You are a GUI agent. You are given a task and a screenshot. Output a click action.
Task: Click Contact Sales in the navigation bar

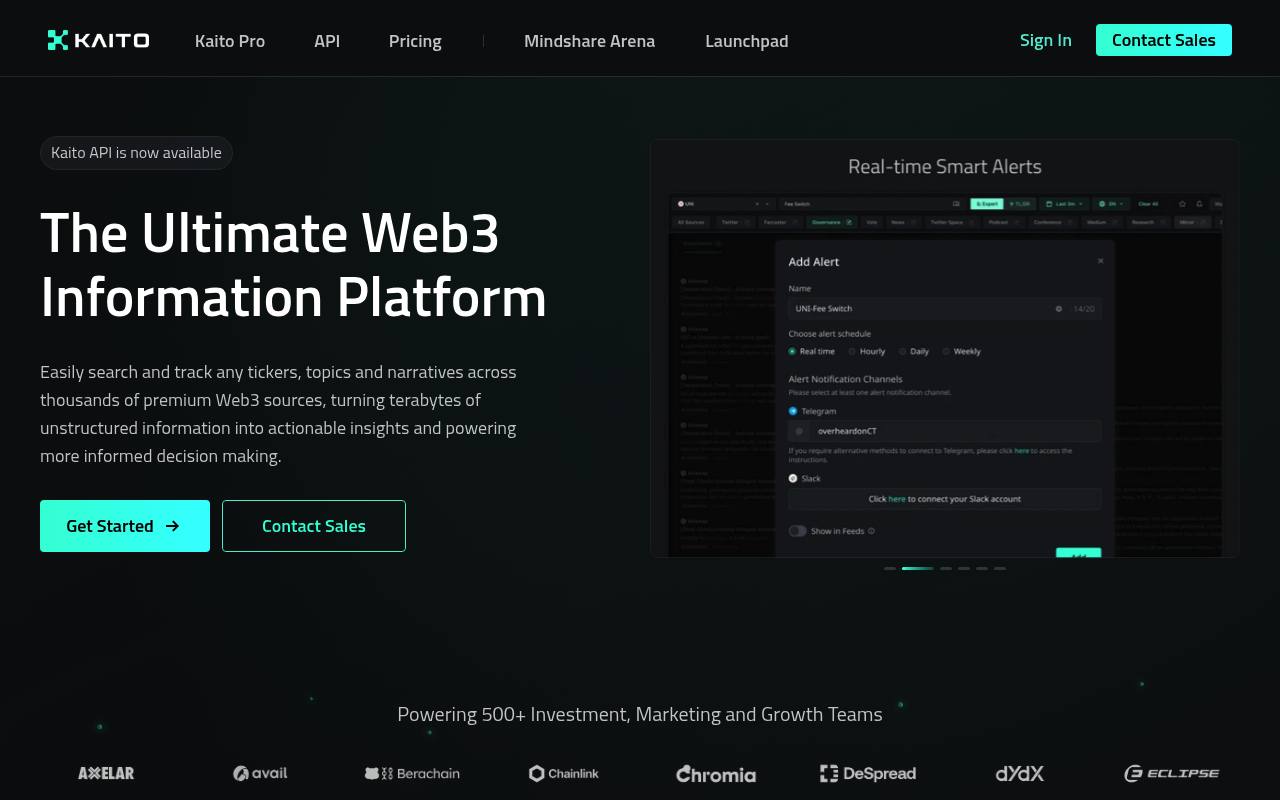1164,40
